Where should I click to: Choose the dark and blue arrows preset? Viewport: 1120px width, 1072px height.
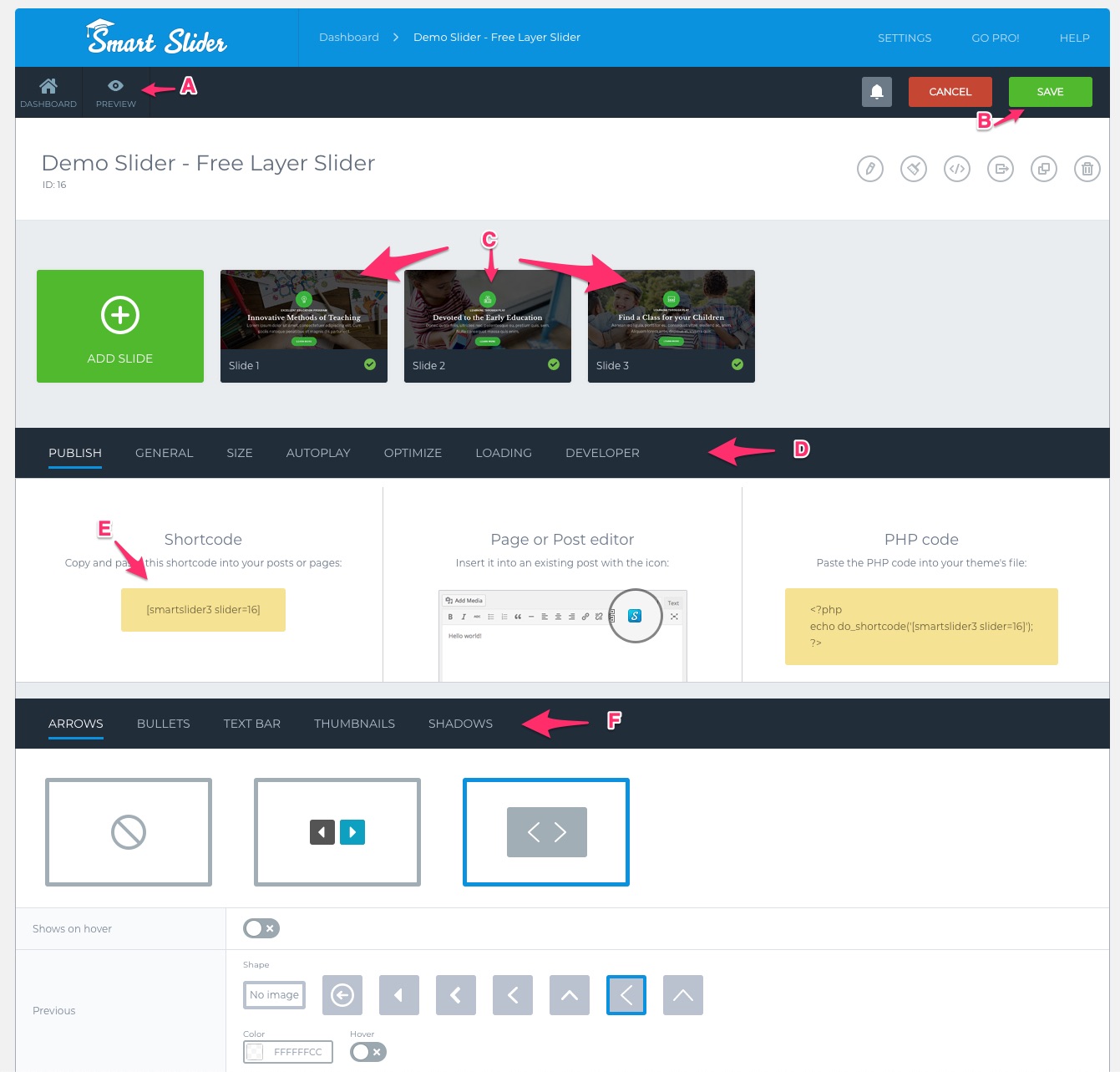click(337, 832)
